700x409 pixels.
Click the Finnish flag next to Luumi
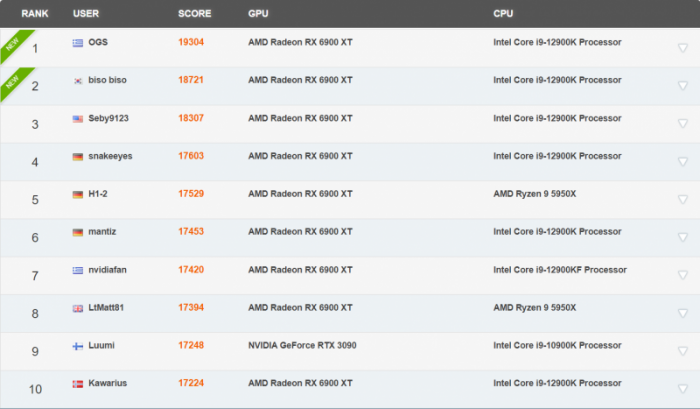point(78,346)
